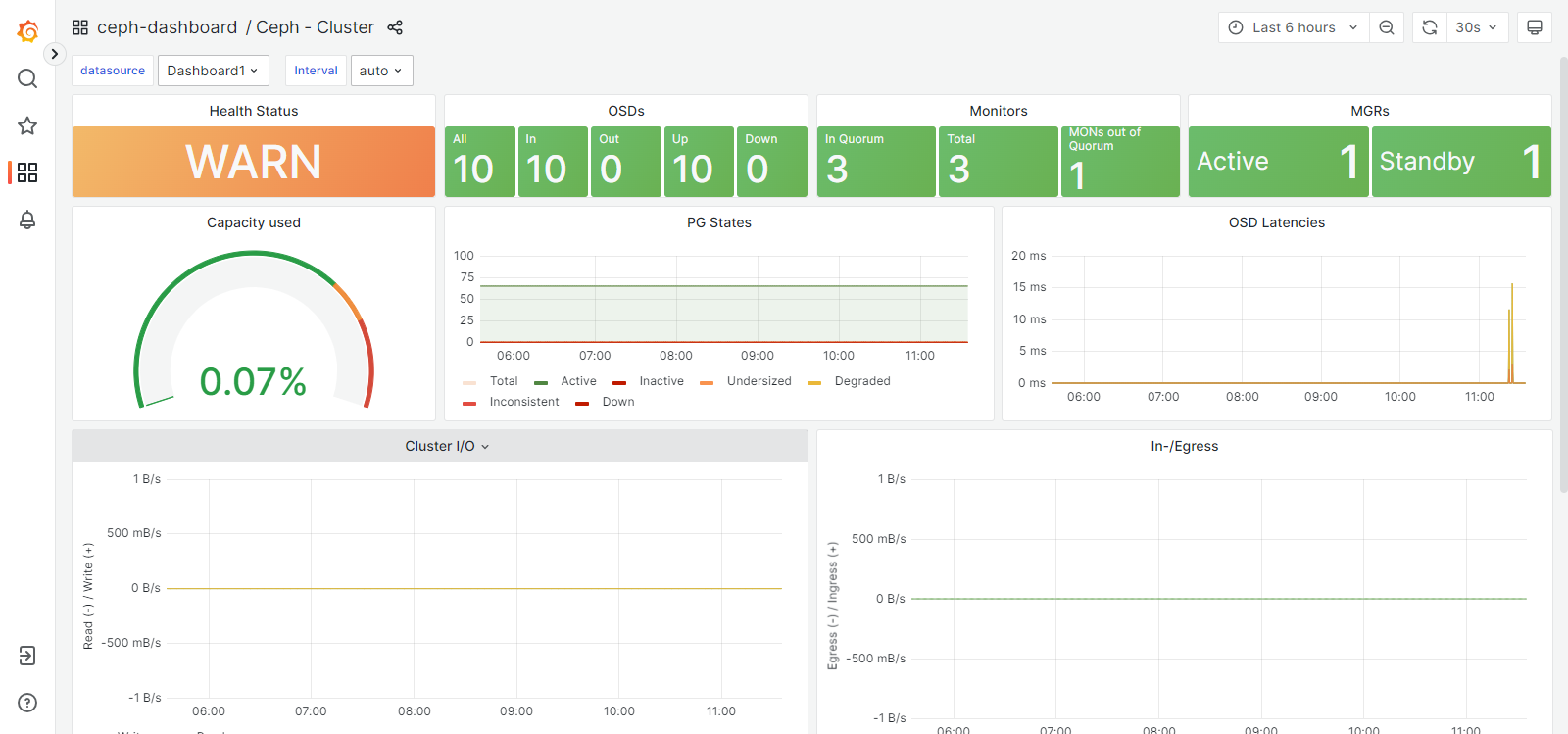Click the OSD Latencies panel title
1568x734 pixels.
tap(1277, 222)
